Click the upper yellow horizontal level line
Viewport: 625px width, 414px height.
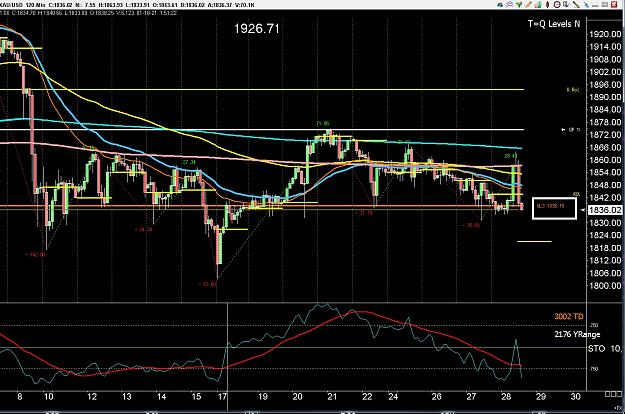pos(261,90)
